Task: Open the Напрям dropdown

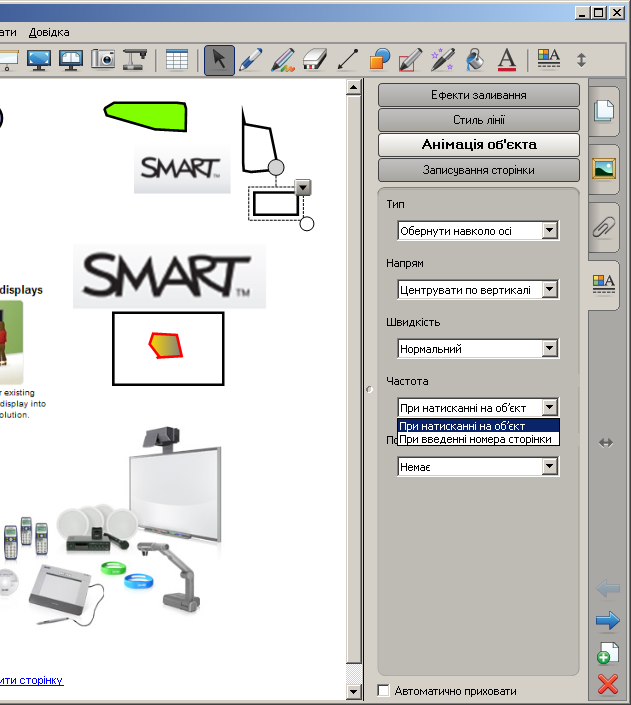Action: pyautogui.click(x=478, y=290)
